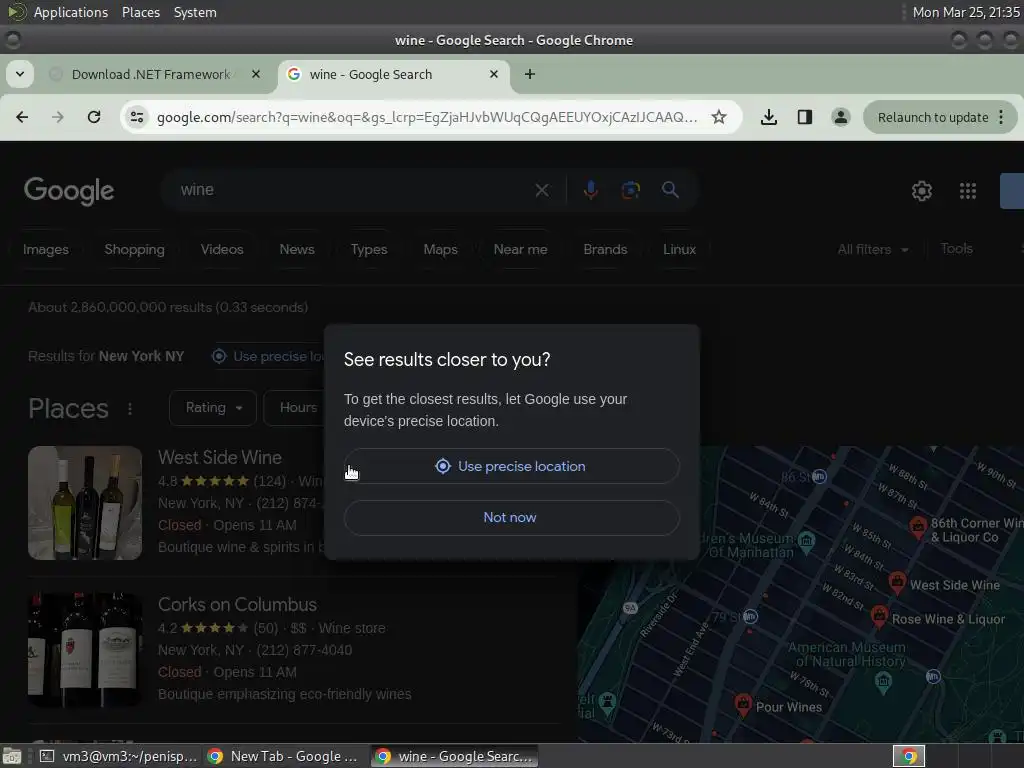The height and width of the screenshot is (768, 1024).
Task: Click the wine search input field
Action: pos(353,190)
